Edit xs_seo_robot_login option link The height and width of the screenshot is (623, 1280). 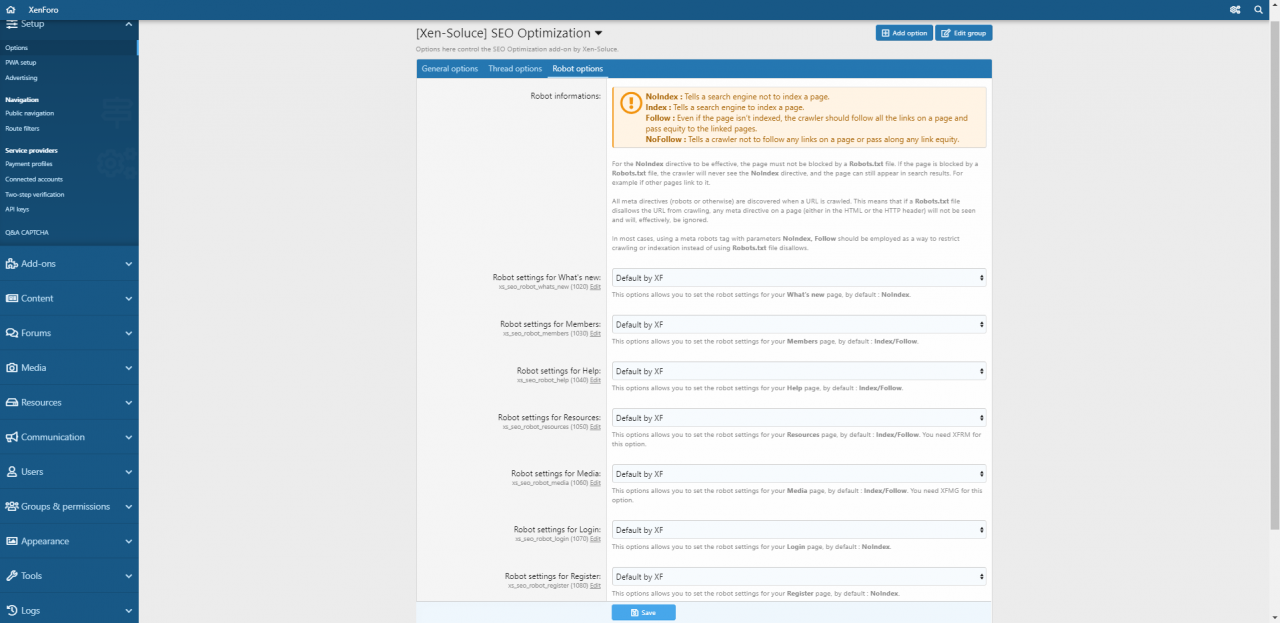pyautogui.click(x=595, y=539)
